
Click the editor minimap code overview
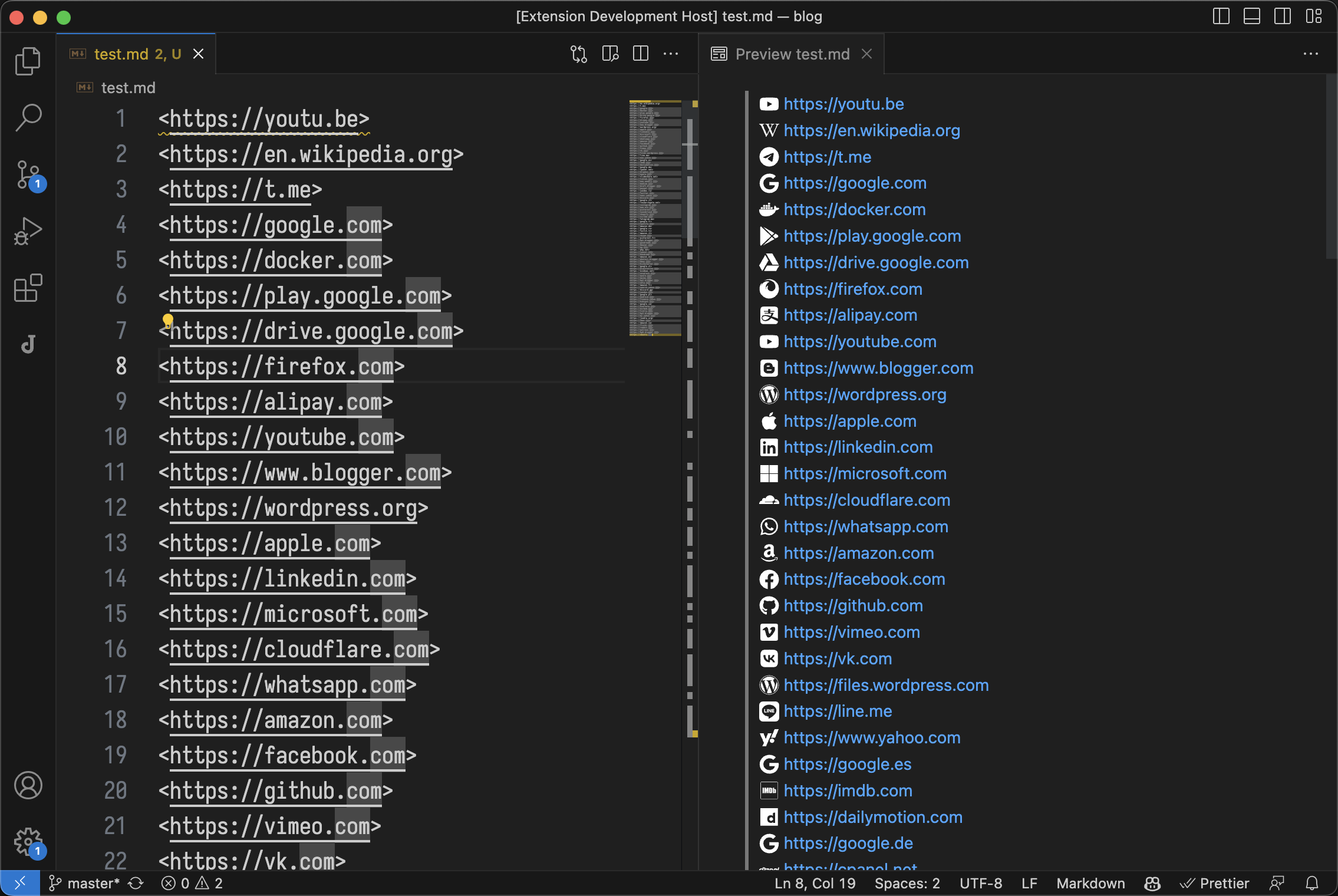[x=655, y=218]
